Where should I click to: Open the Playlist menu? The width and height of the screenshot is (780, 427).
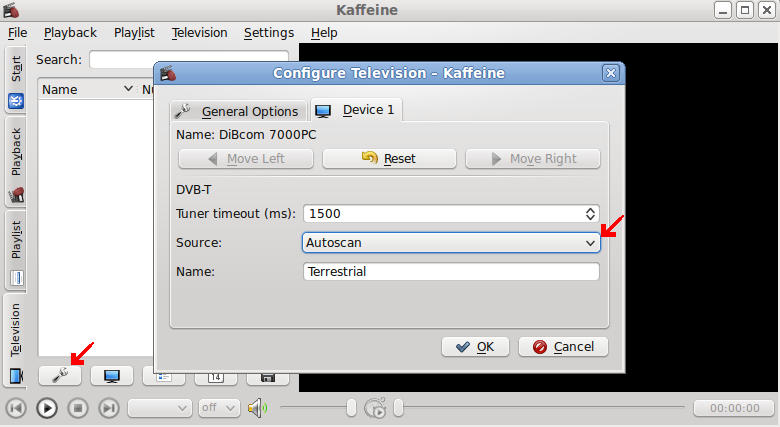pyautogui.click(x=134, y=33)
